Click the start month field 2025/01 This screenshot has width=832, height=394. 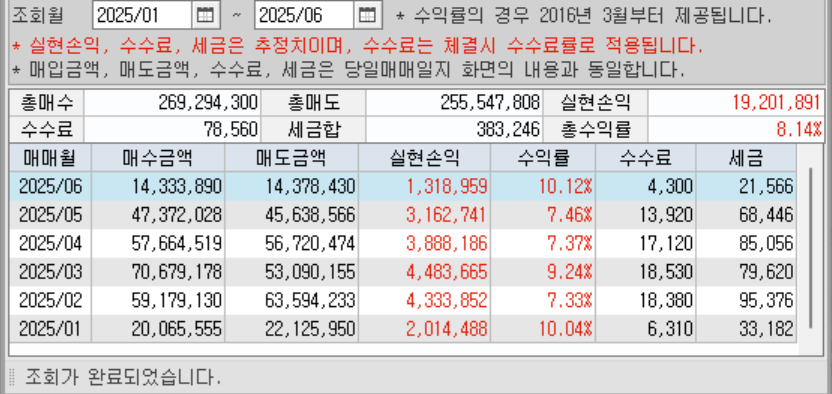point(142,15)
